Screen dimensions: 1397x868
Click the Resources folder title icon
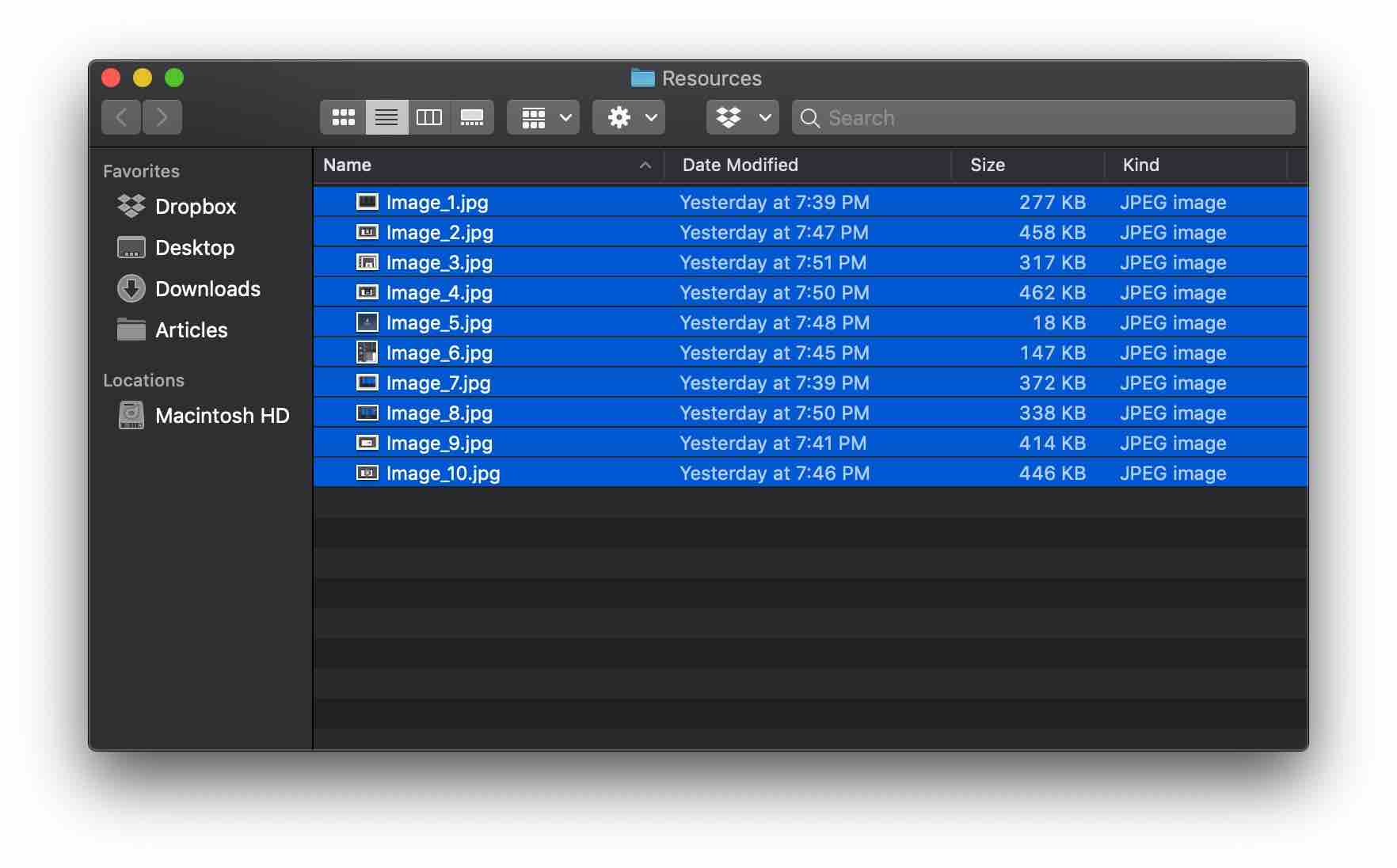(642, 78)
